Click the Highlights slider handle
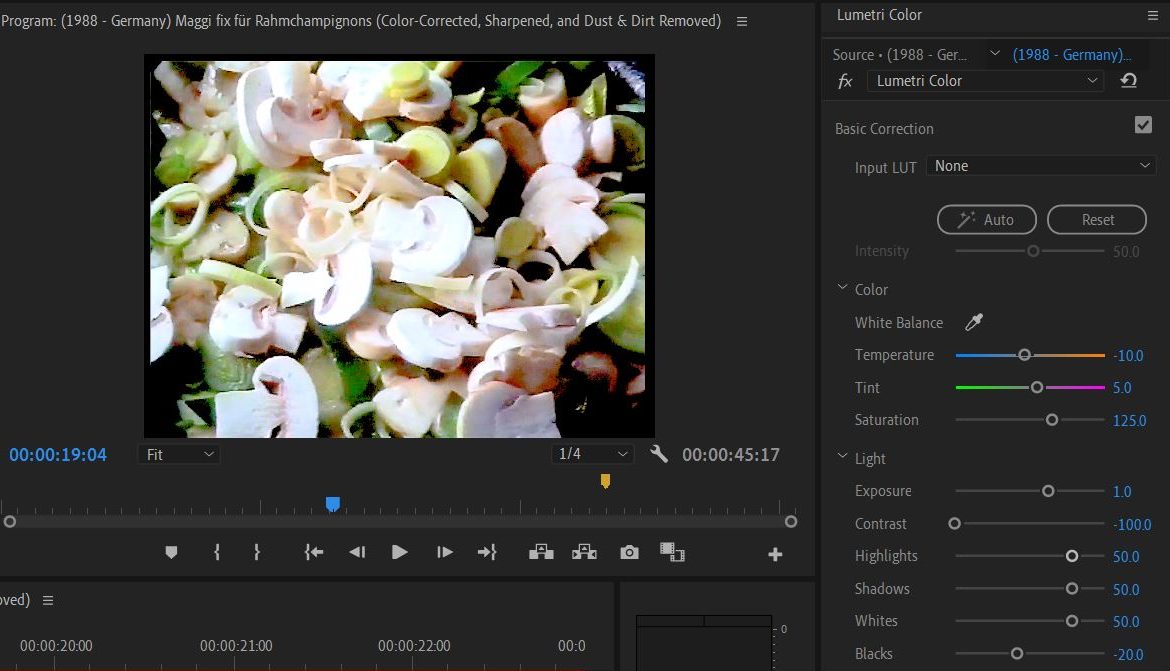The width and height of the screenshot is (1170, 671). [x=1072, y=556]
